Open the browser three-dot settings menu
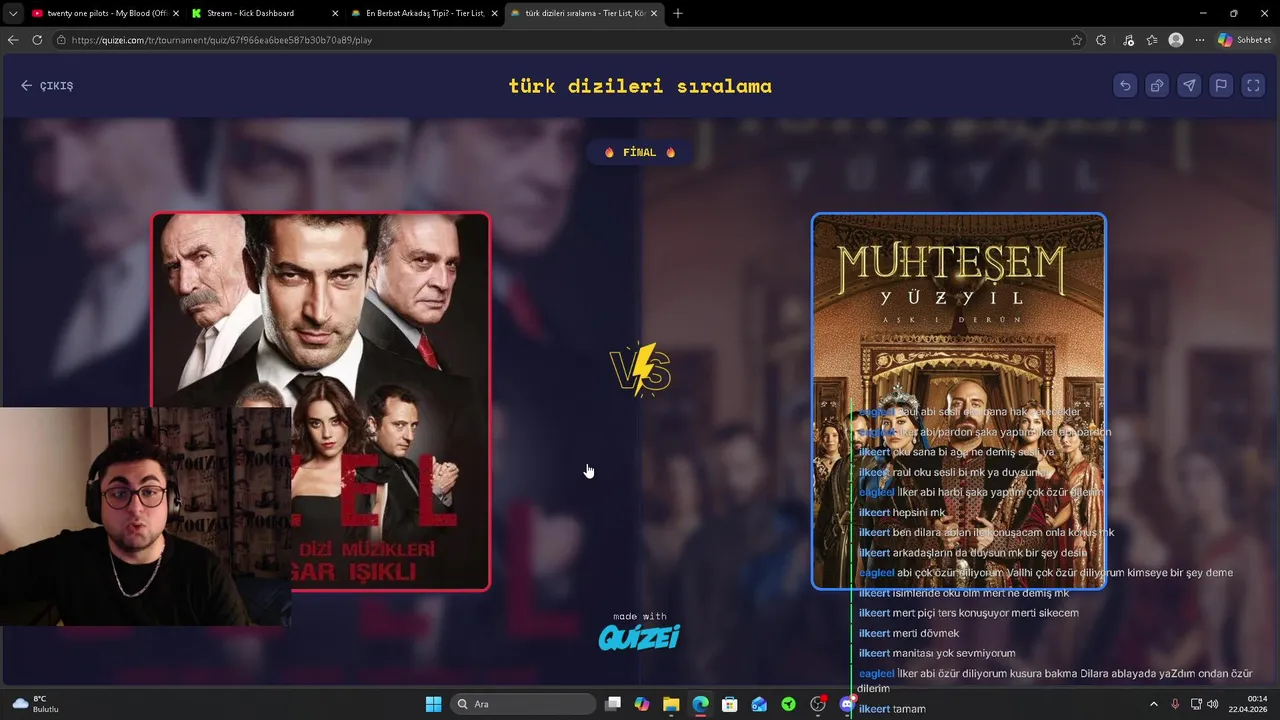This screenshot has width=1280, height=720. (x=1200, y=40)
